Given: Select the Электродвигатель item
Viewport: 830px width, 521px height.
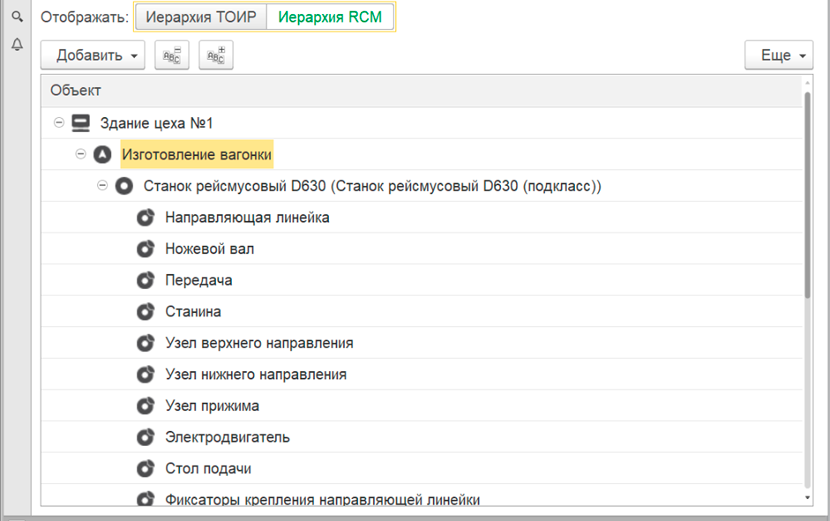Looking at the screenshot, I should (x=422, y=437).
